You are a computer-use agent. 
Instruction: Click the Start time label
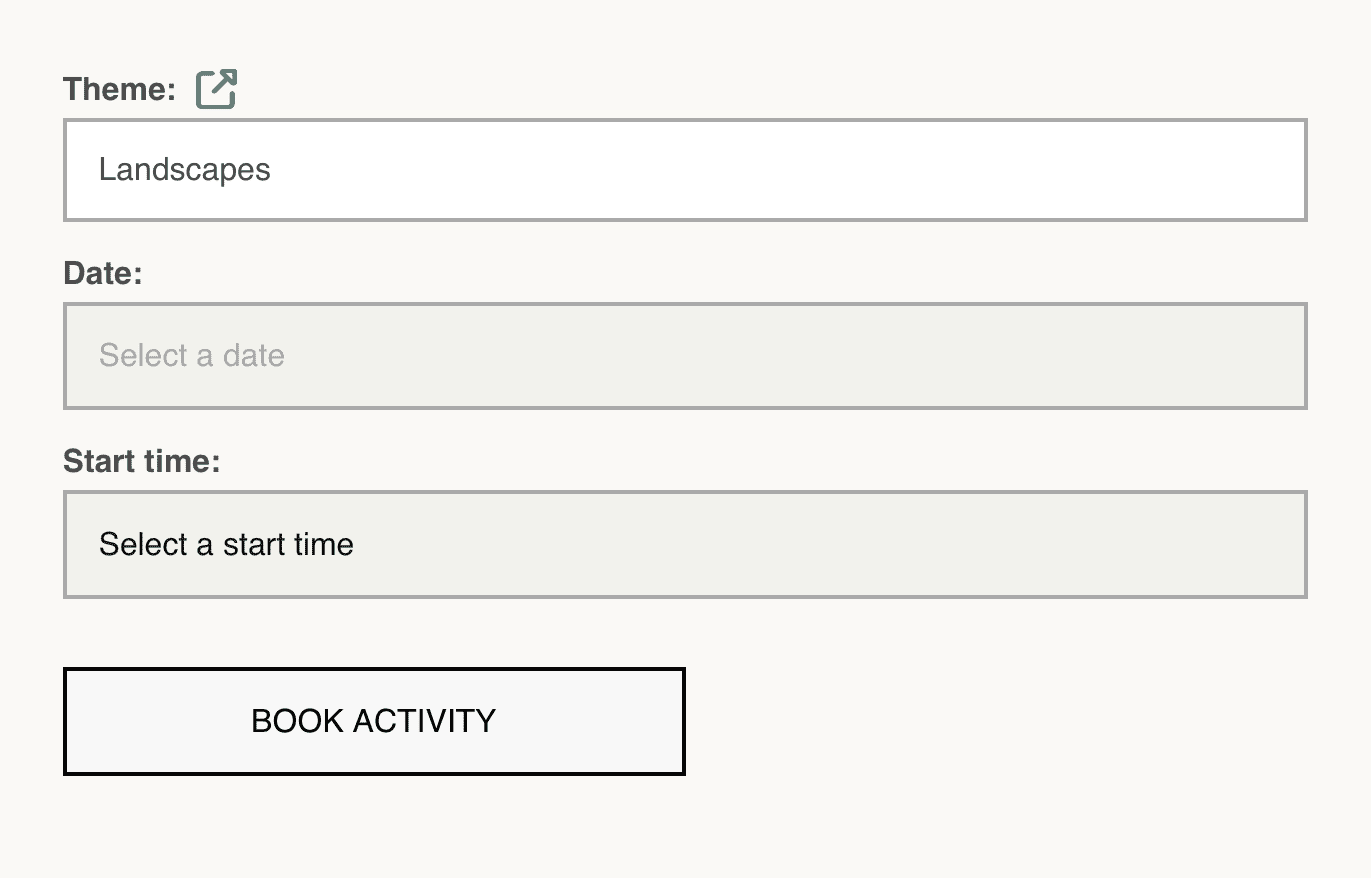click(141, 462)
